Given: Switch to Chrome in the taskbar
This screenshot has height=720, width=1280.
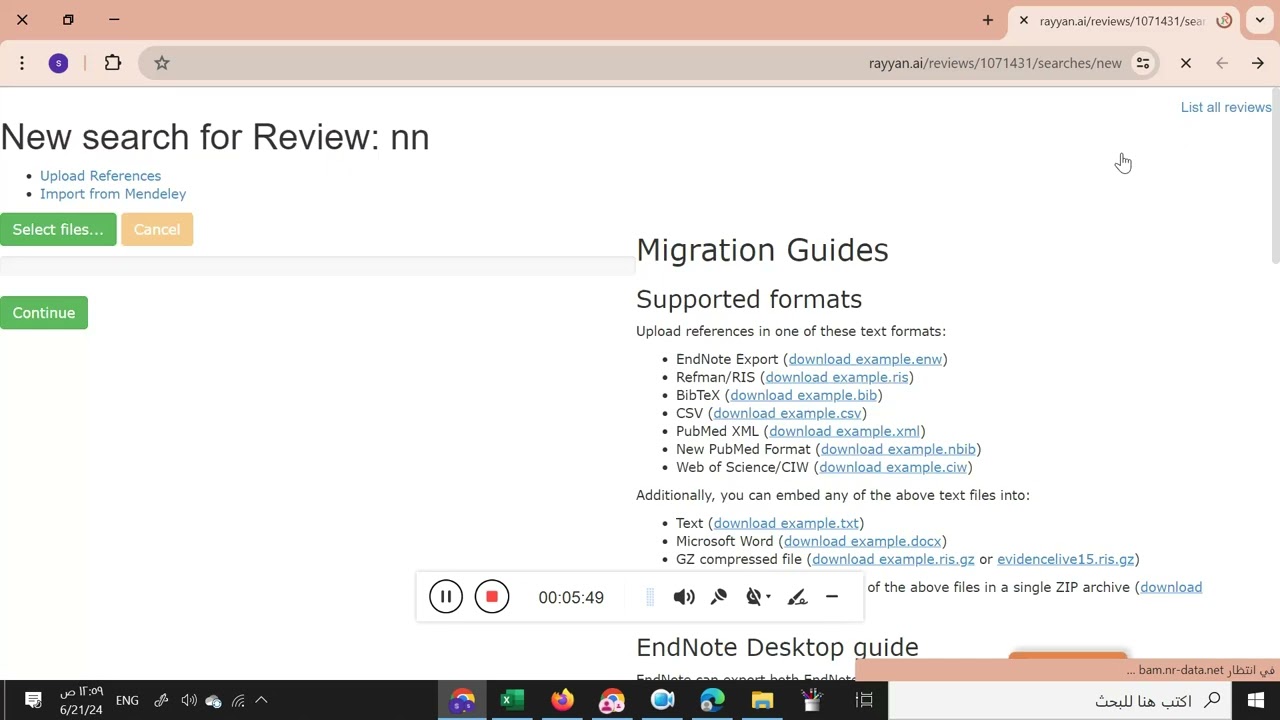Looking at the screenshot, I should coord(462,700).
